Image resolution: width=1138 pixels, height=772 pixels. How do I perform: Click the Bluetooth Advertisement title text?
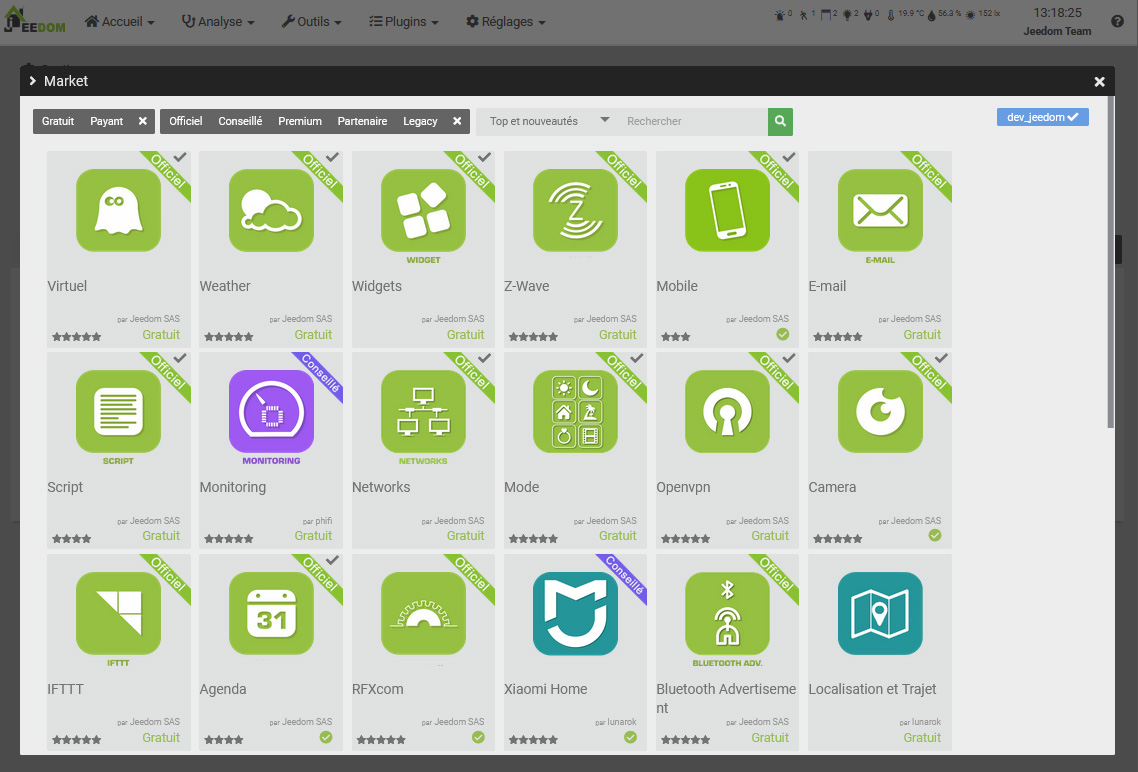(726, 698)
